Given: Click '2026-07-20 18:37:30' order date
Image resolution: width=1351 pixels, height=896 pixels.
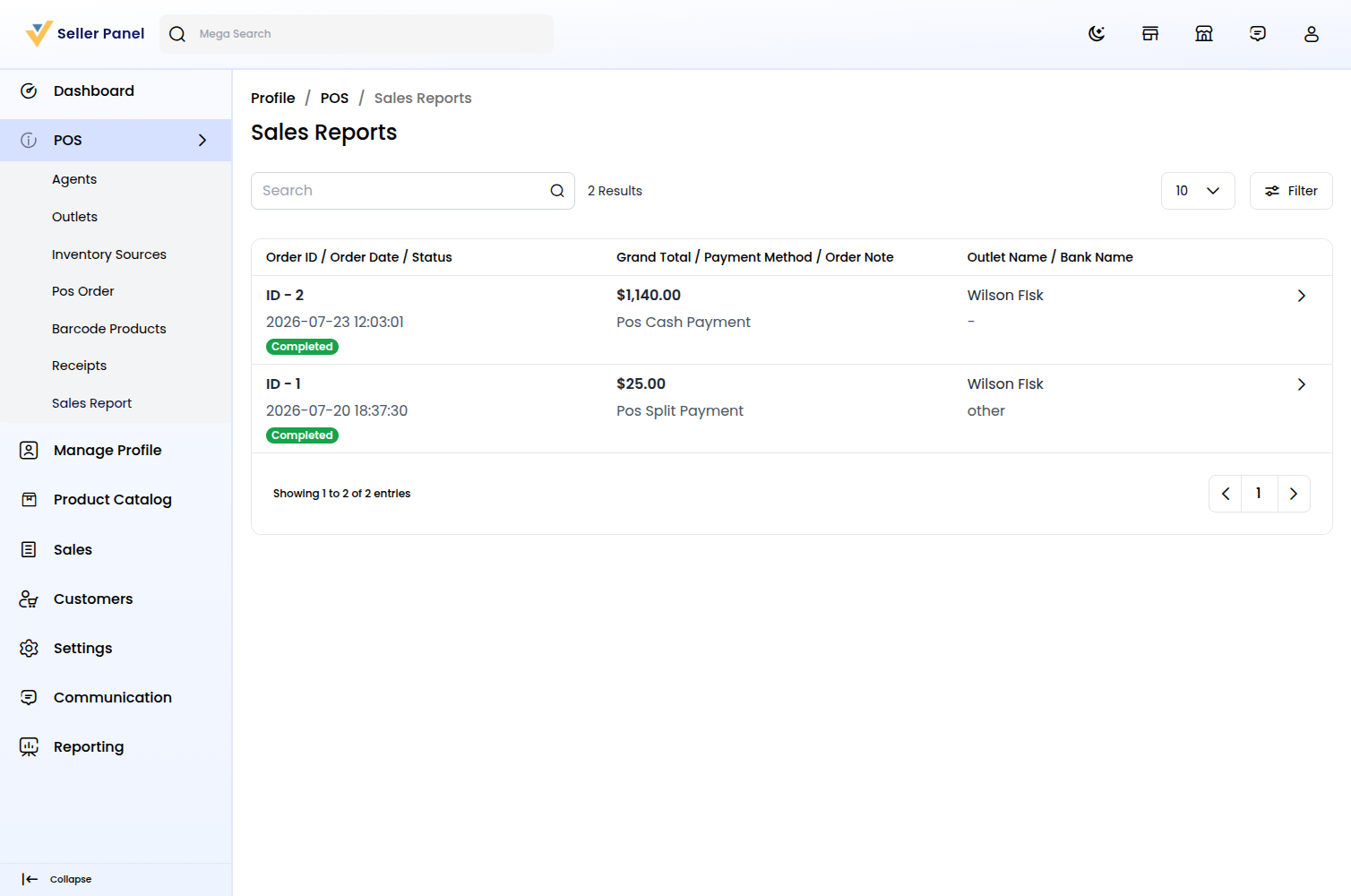Looking at the screenshot, I should [x=337, y=411].
